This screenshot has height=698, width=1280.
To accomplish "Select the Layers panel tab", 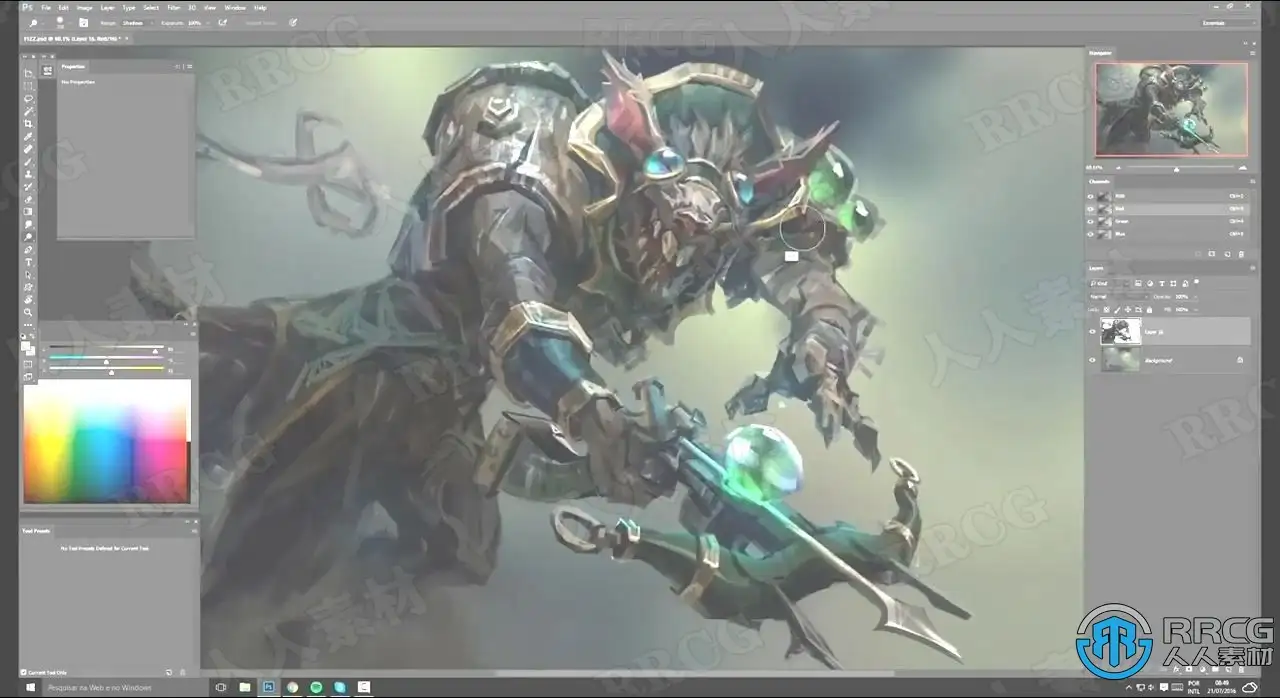I will [x=1097, y=268].
